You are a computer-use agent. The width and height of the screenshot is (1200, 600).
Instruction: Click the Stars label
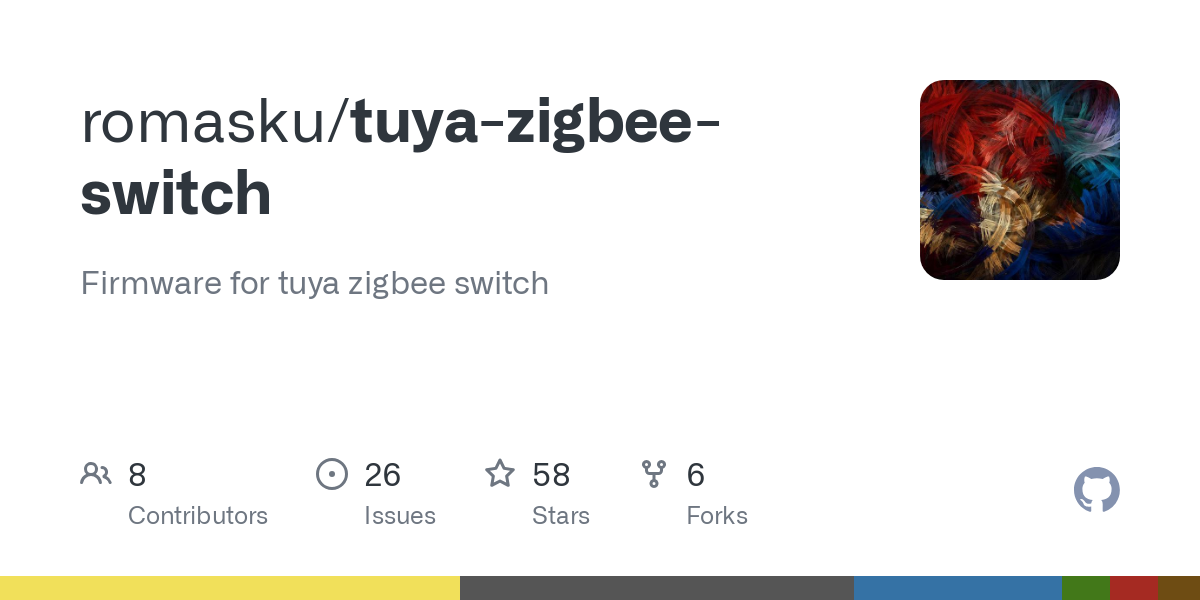(x=561, y=516)
